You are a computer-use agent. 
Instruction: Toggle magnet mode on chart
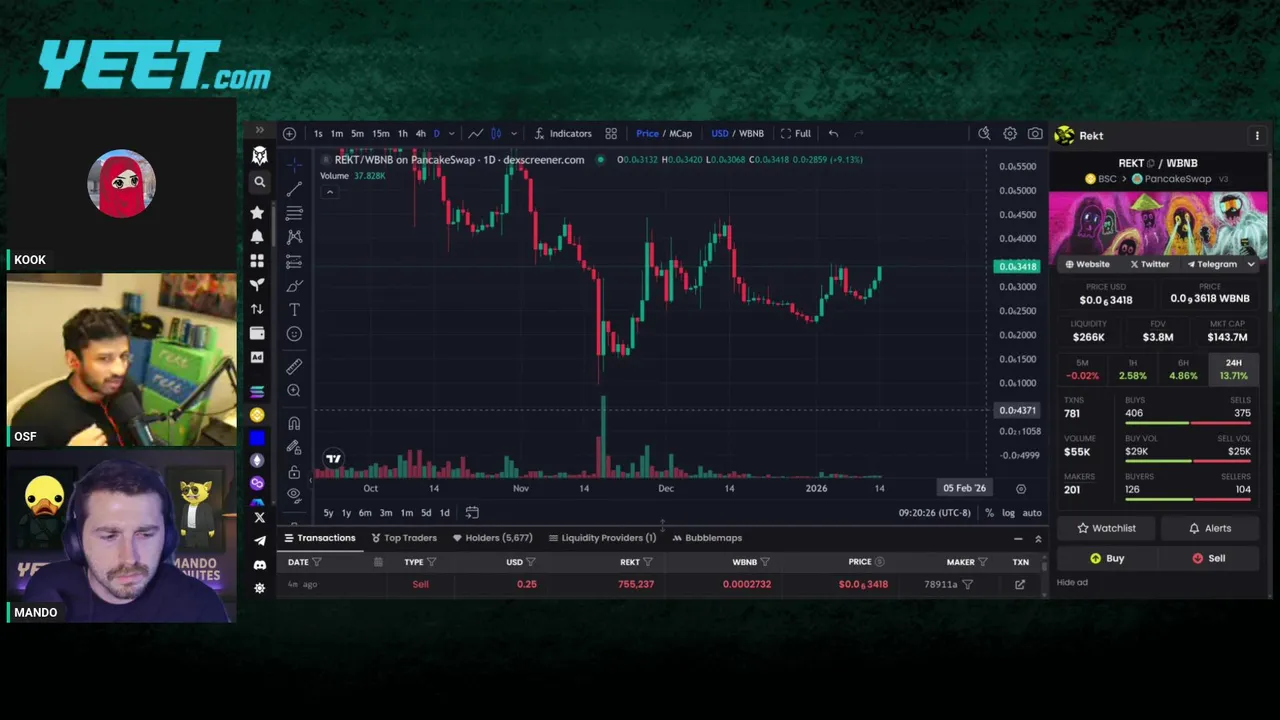click(x=294, y=423)
